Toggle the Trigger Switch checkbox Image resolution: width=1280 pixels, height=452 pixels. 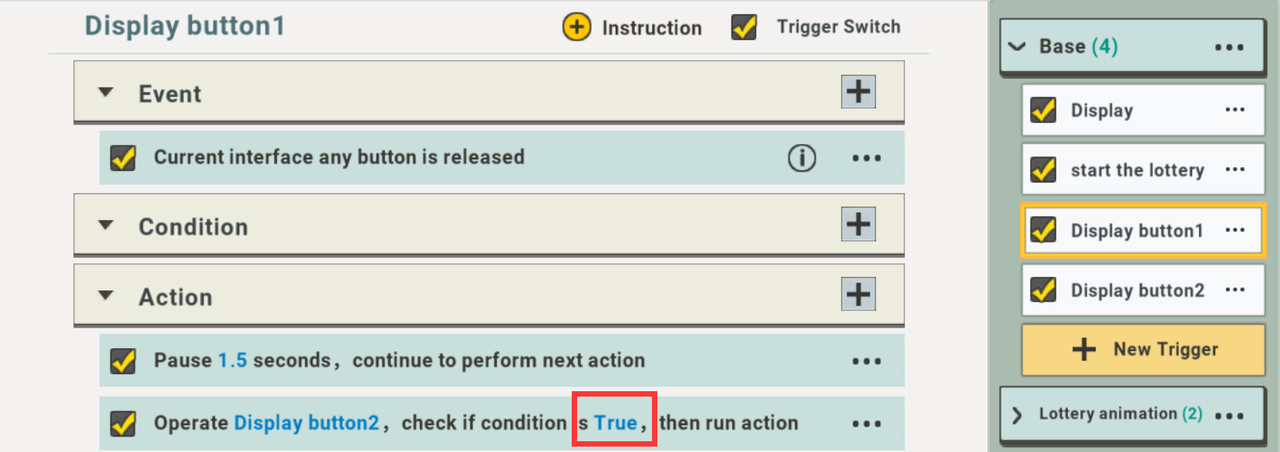(x=744, y=27)
